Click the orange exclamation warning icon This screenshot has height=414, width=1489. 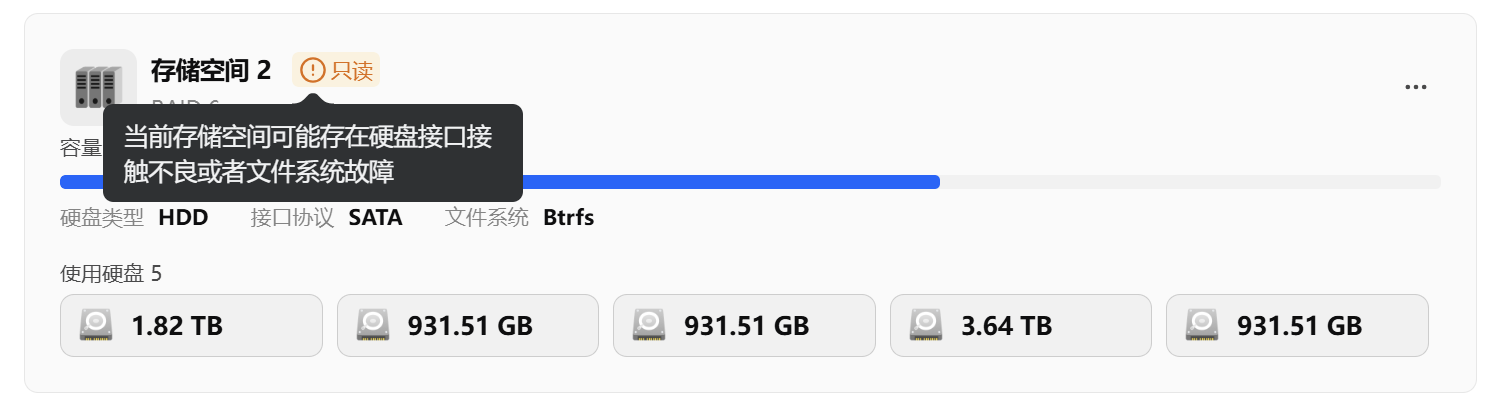(x=313, y=70)
